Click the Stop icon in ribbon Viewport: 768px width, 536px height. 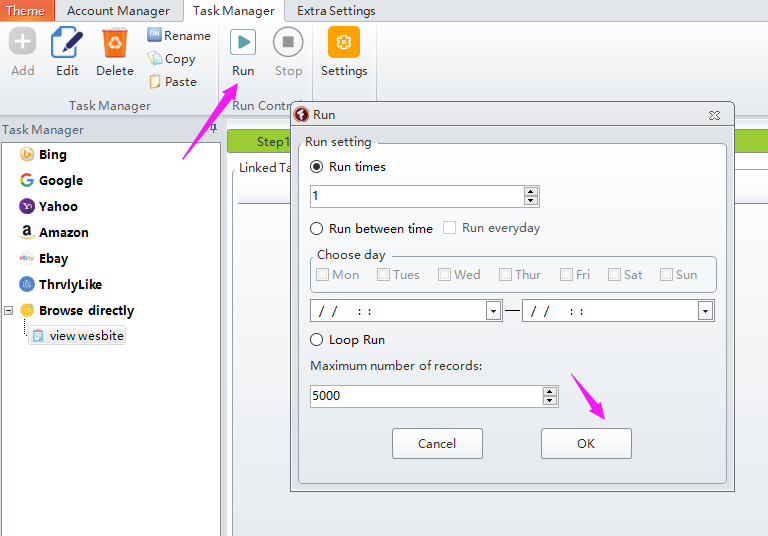[x=288, y=43]
